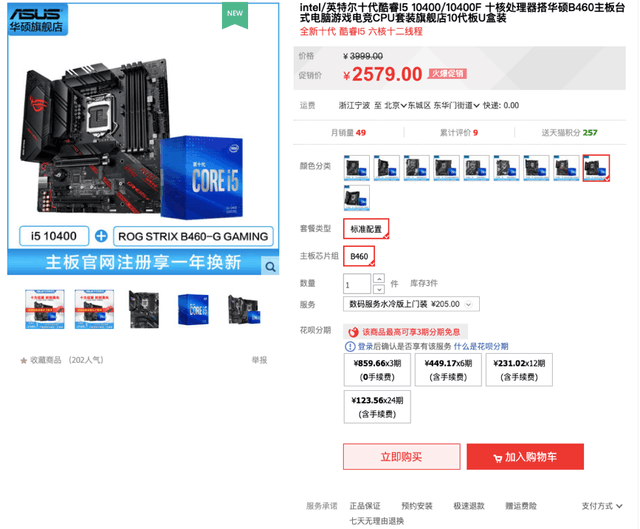View the last gallery thumbnail with motherboard and CPU
The width and height of the screenshot is (640, 529).
click(x=243, y=309)
